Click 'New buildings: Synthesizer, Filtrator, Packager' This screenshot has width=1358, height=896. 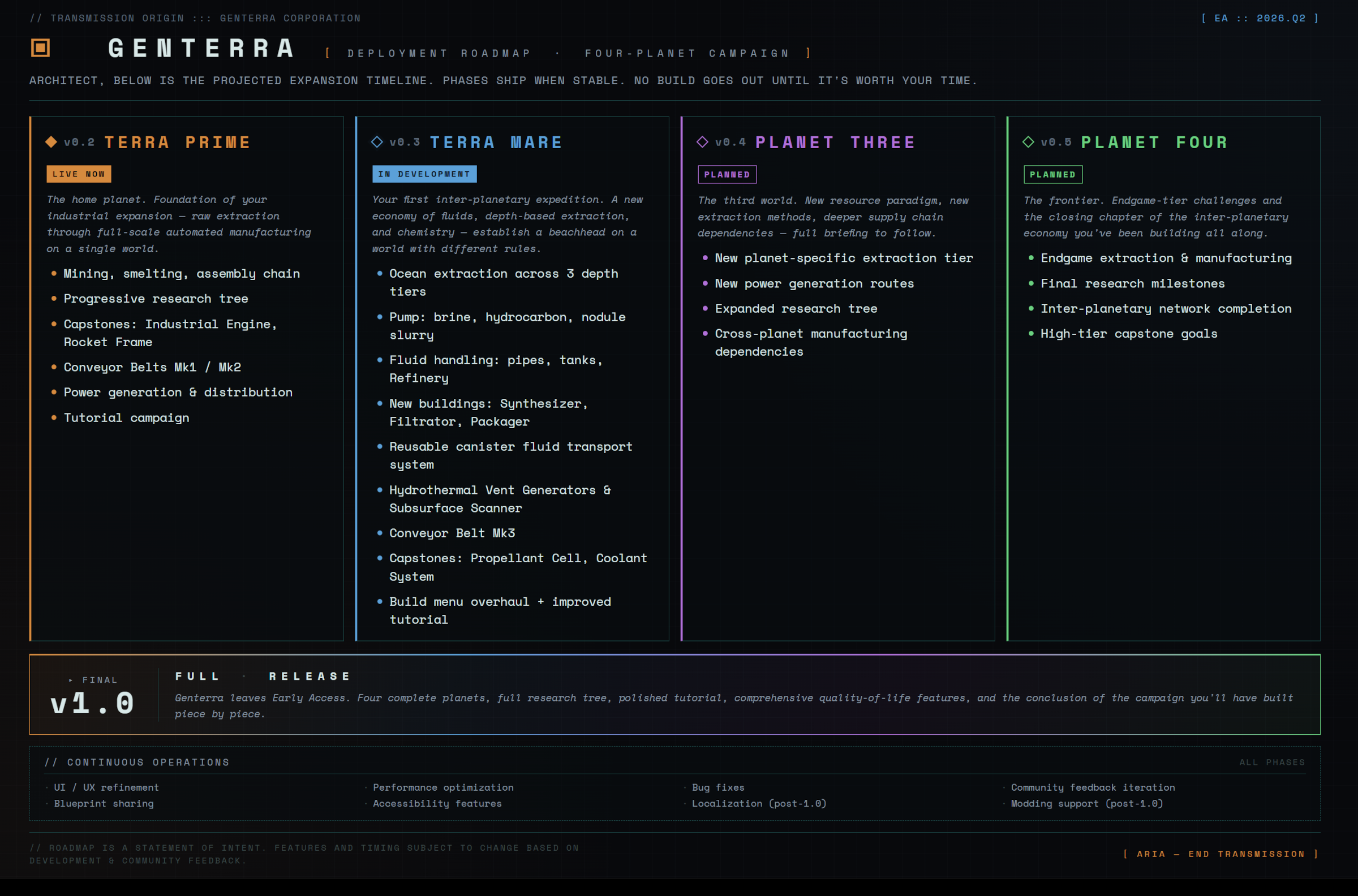[x=489, y=412]
